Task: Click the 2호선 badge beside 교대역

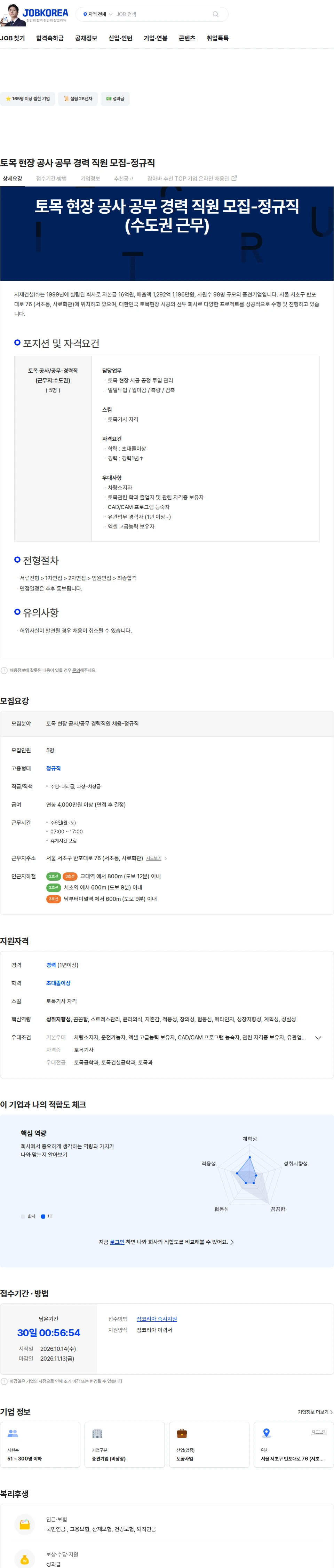Action: [54, 877]
